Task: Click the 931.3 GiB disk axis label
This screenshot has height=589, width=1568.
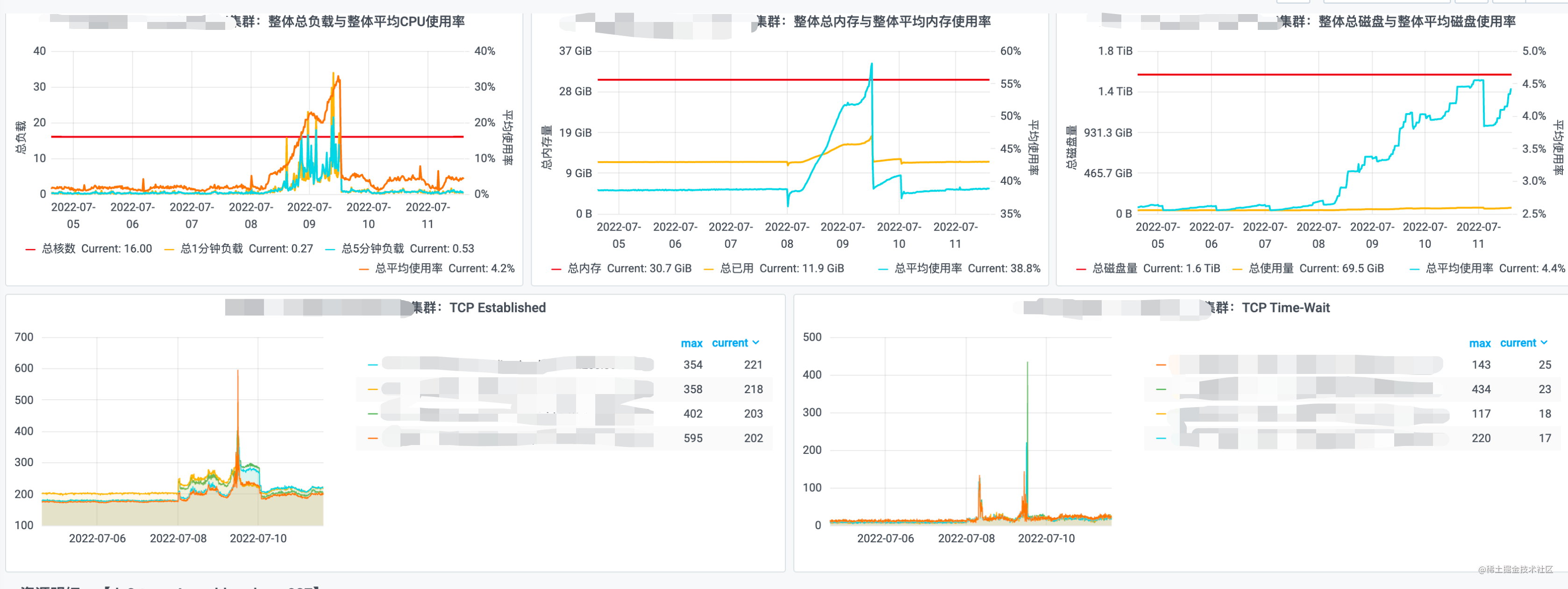Action: pyautogui.click(x=1108, y=133)
